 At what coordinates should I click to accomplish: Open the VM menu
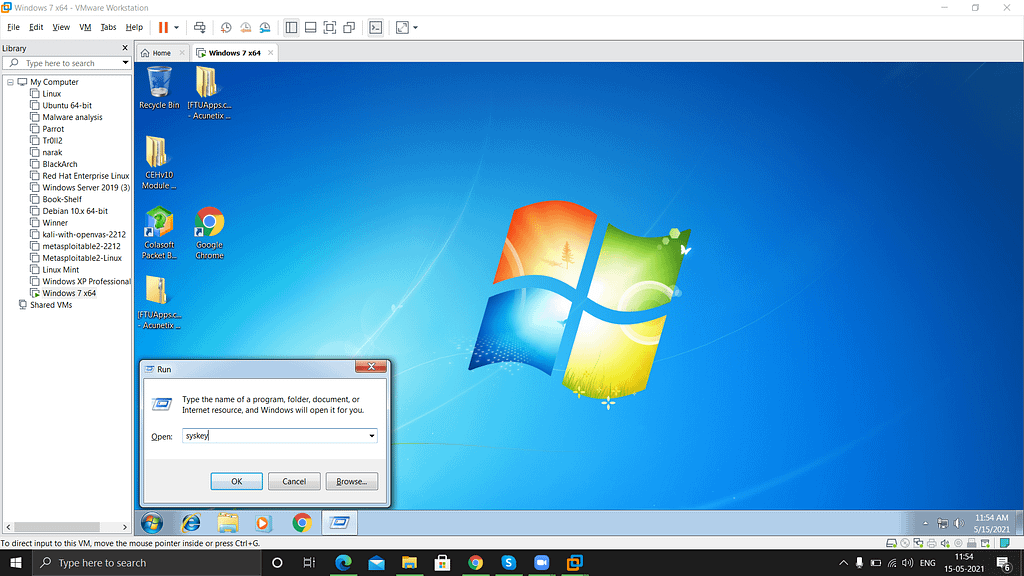85,27
